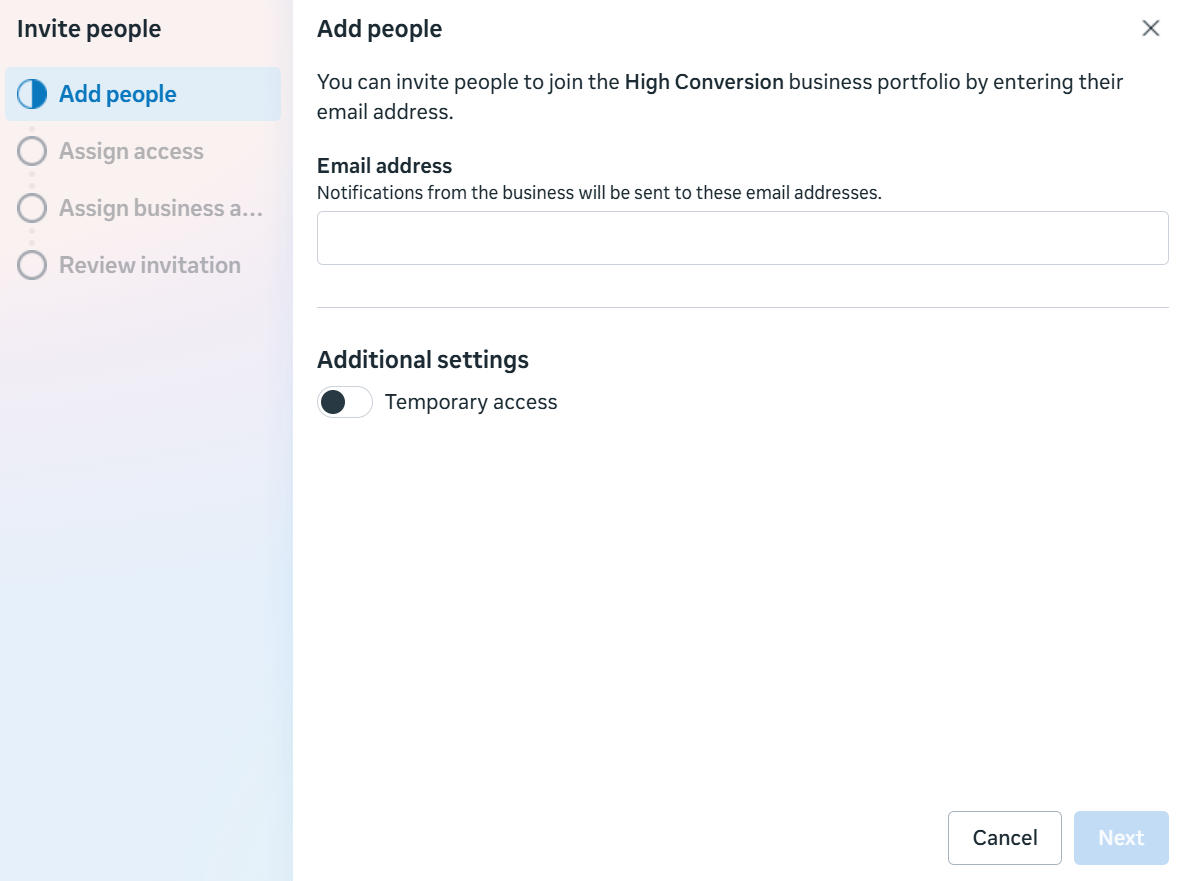The image size is (1190, 881).
Task: Focus the Email address input field
Action: click(x=742, y=238)
